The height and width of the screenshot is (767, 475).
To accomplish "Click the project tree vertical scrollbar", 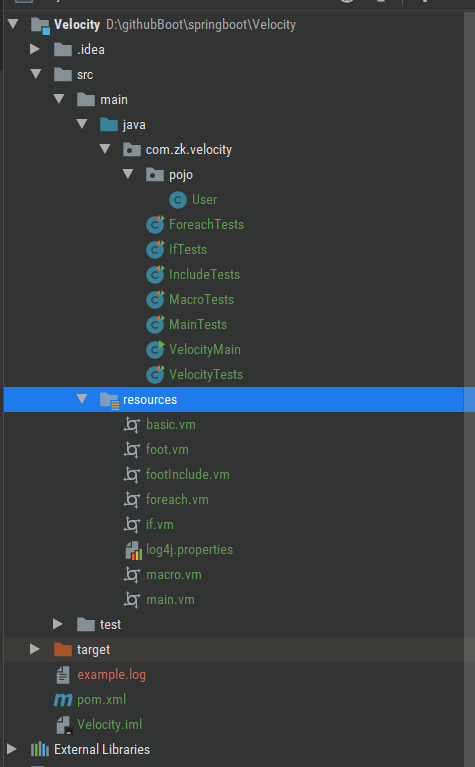I will click(469, 386).
